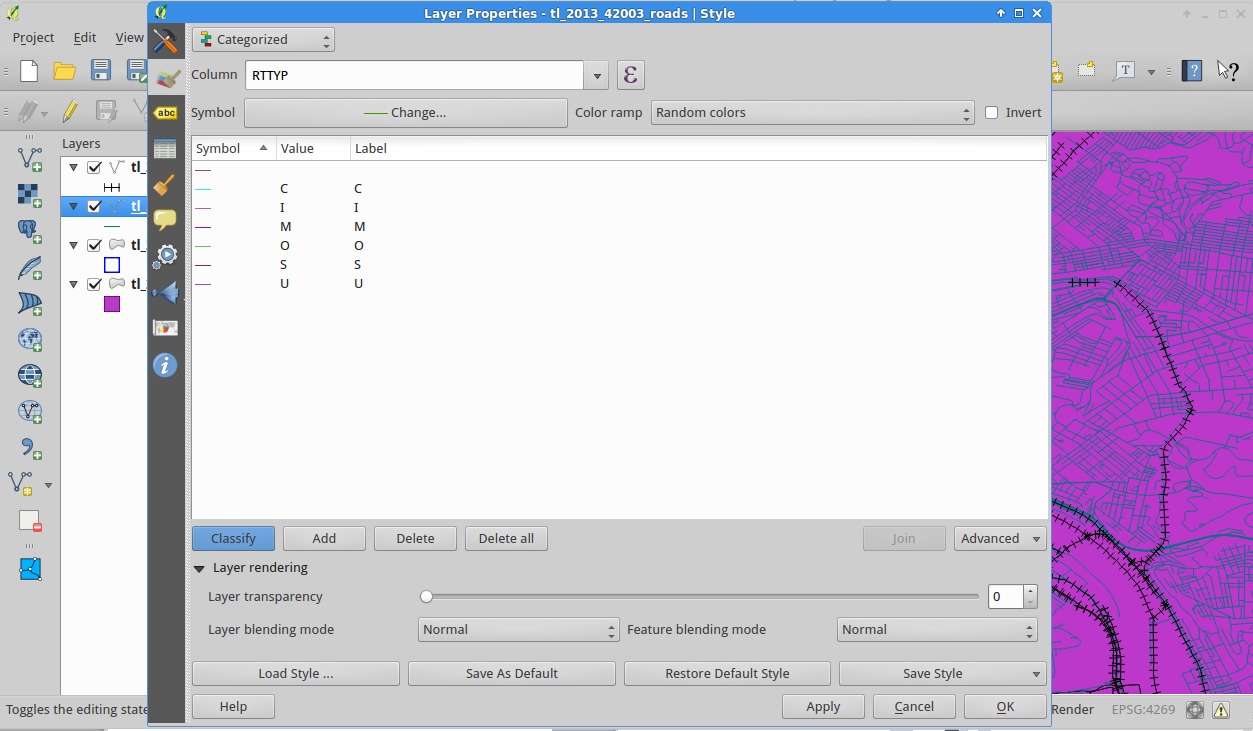The height and width of the screenshot is (731, 1253).
Task: Click the expression editor epsilon button
Action: point(630,75)
